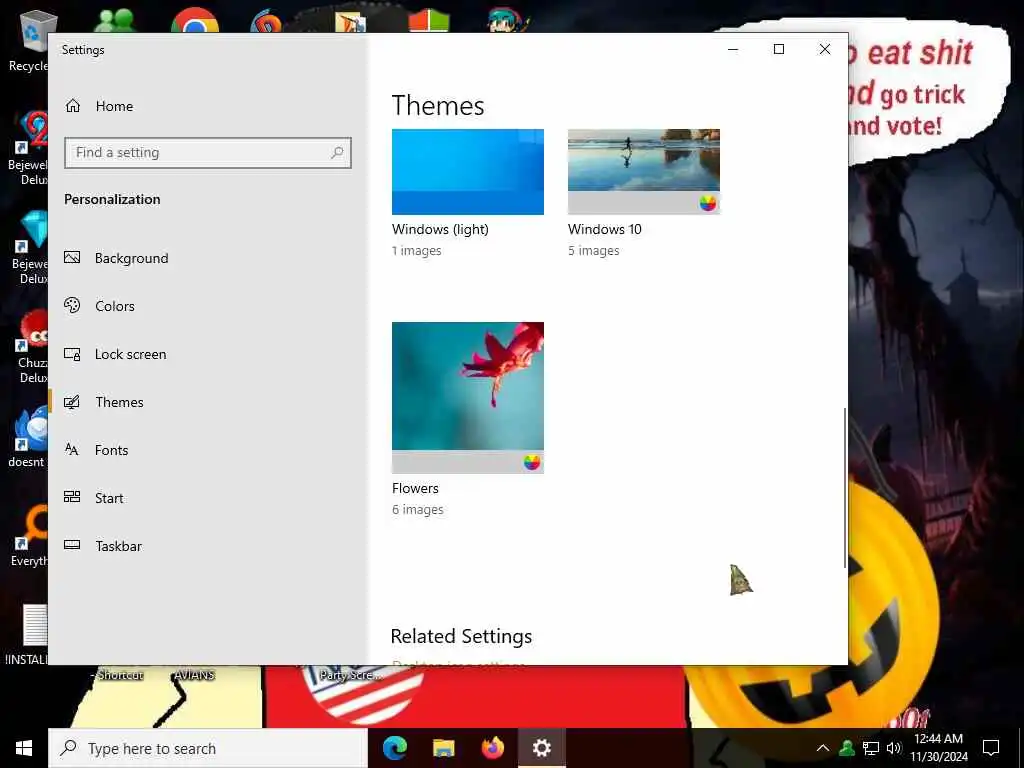Click the color wheel on Windows 10 theme

click(x=708, y=203)
